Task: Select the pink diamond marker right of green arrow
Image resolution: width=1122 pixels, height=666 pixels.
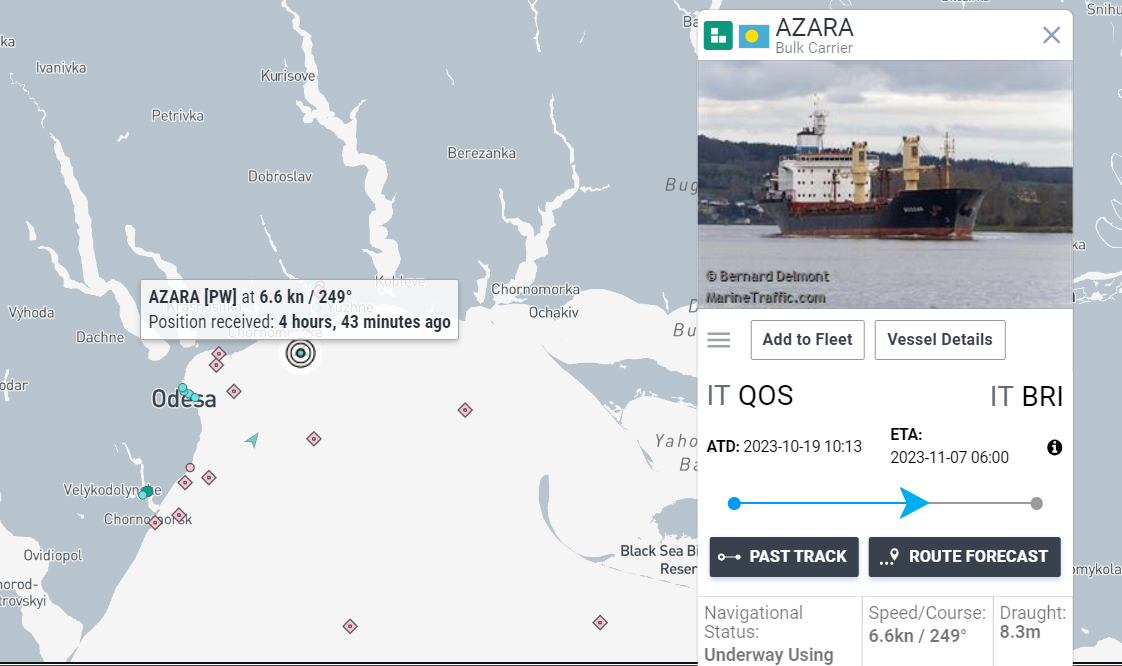Action: pyautogui.click(x=314, y=438)
